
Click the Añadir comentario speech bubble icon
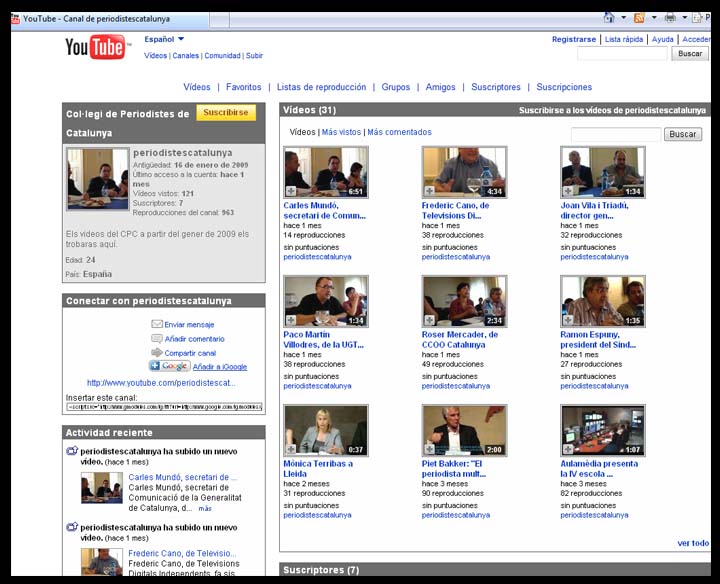coord(157,338)
